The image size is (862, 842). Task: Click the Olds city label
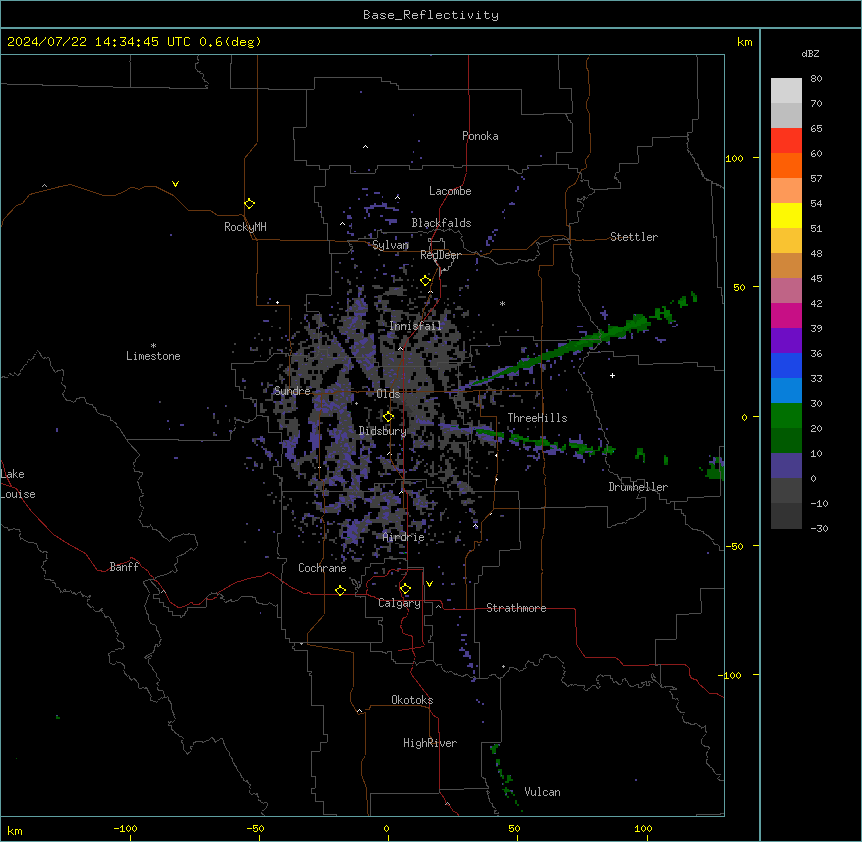point(388,394)
